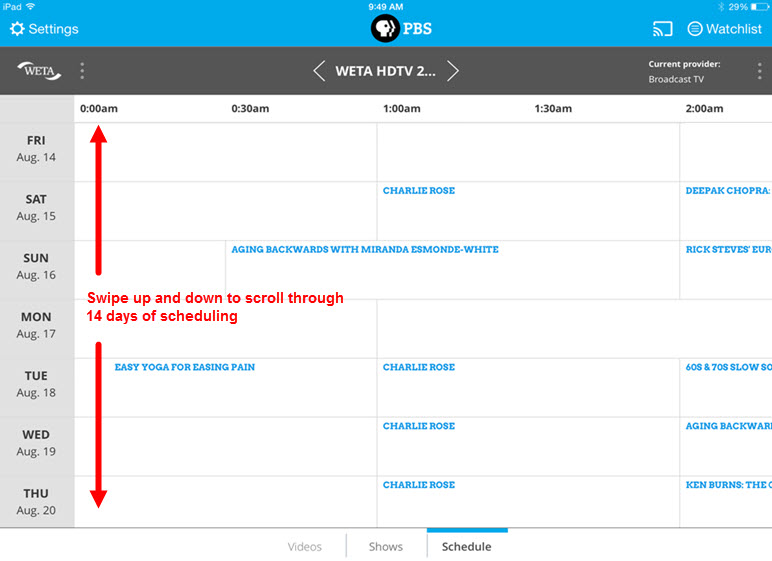
Task: Open Charlie Rose on Wednesday Aug. 19
Action: (x=419, y=426)
